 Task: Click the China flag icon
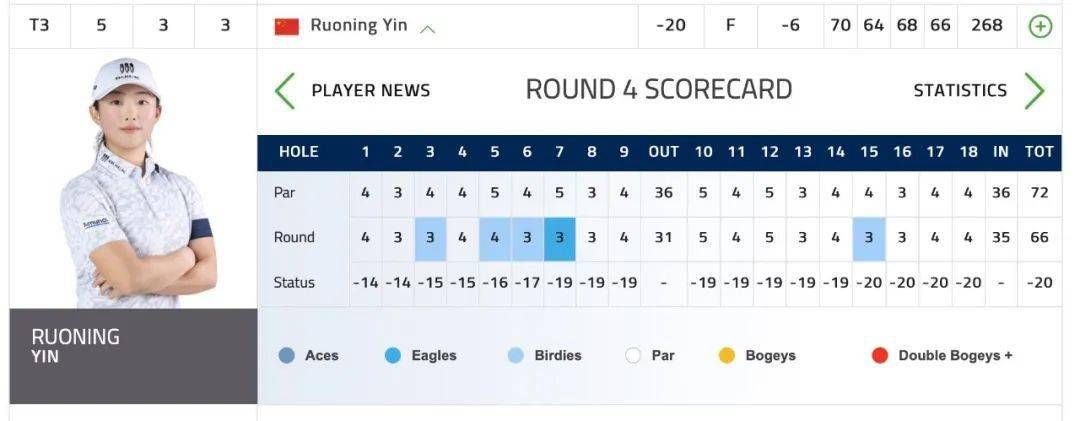[287, 26]
